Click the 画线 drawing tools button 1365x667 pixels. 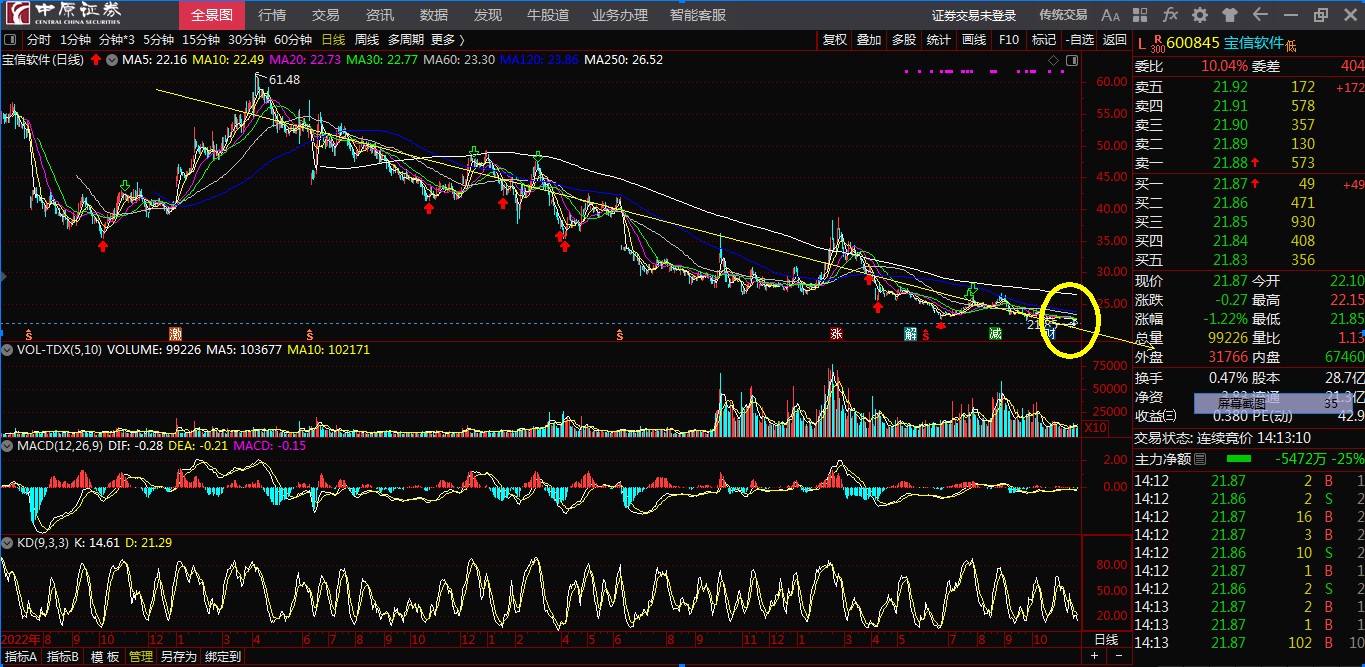pyautogui.click(x=974, y=40)
